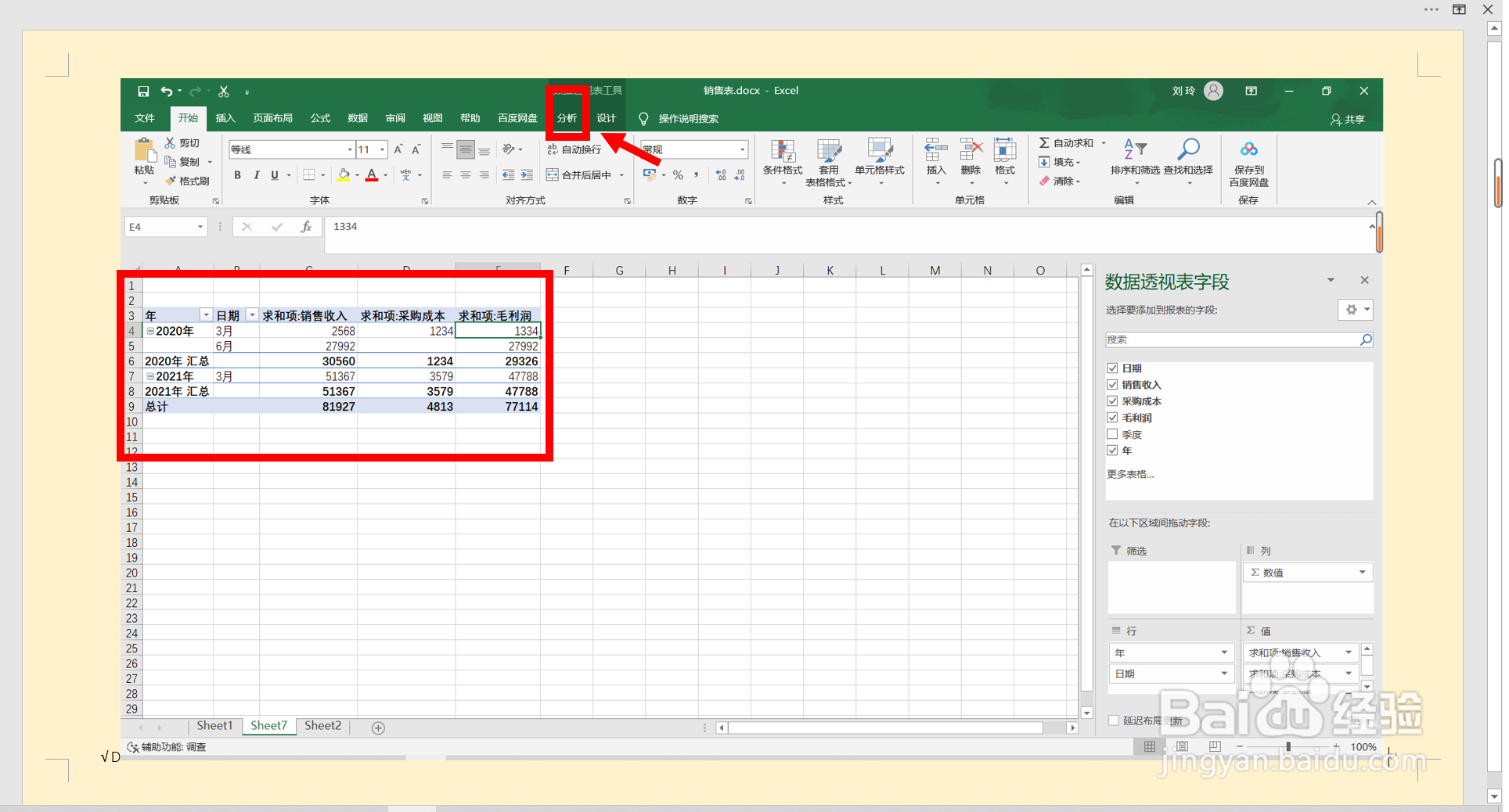Open the 求和项:销售收入 value field dropdown
This screenshot has width=1509, height=812.
(1349, 653)
